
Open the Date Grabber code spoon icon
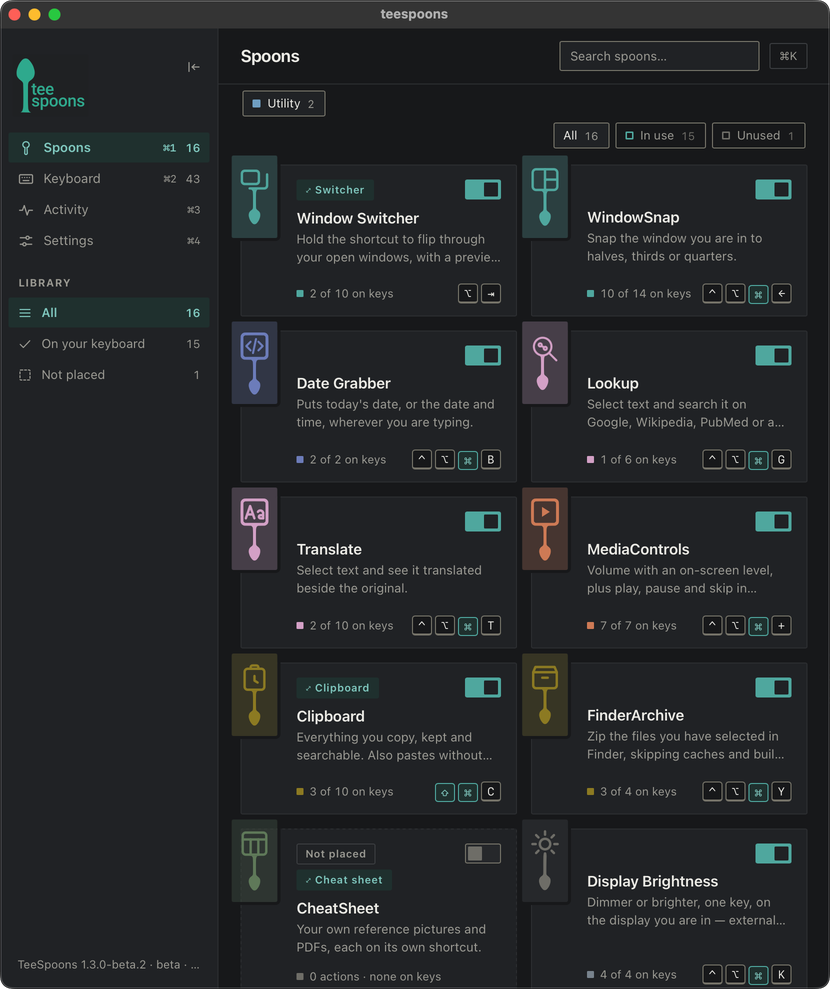(254, 363)
